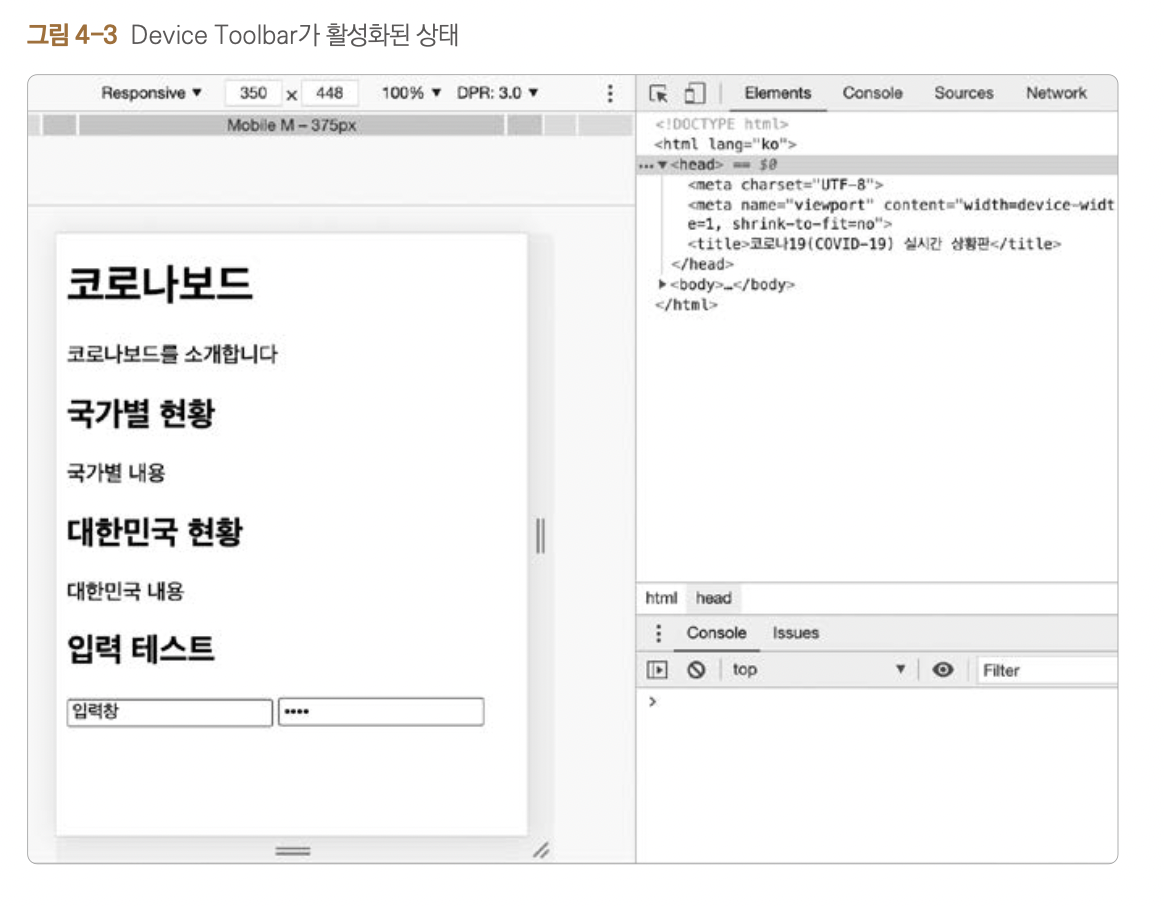
Task: Open the 100% zoom dropdown
Action: pos(412,94)
